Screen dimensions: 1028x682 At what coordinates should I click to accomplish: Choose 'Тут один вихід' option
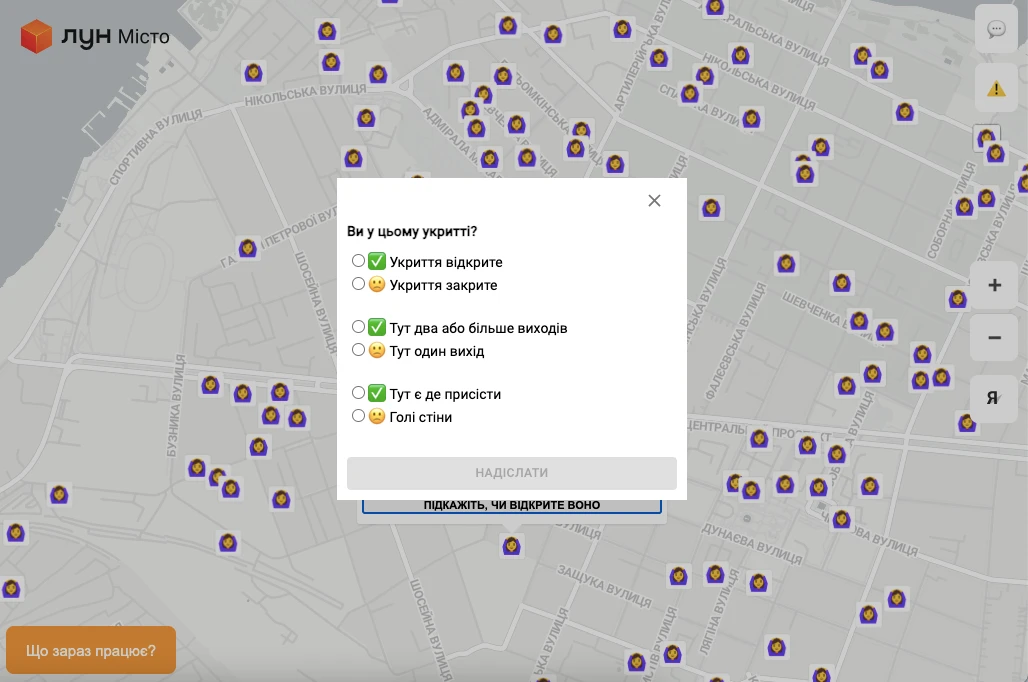[358, 350]
